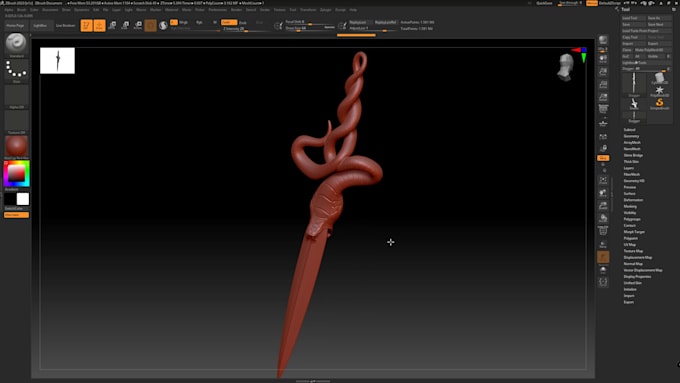Viewport: 680px width, 383px height.
Task: Select the SimpleBrush tool thumbnail
Action: click(x=659, y=104)
